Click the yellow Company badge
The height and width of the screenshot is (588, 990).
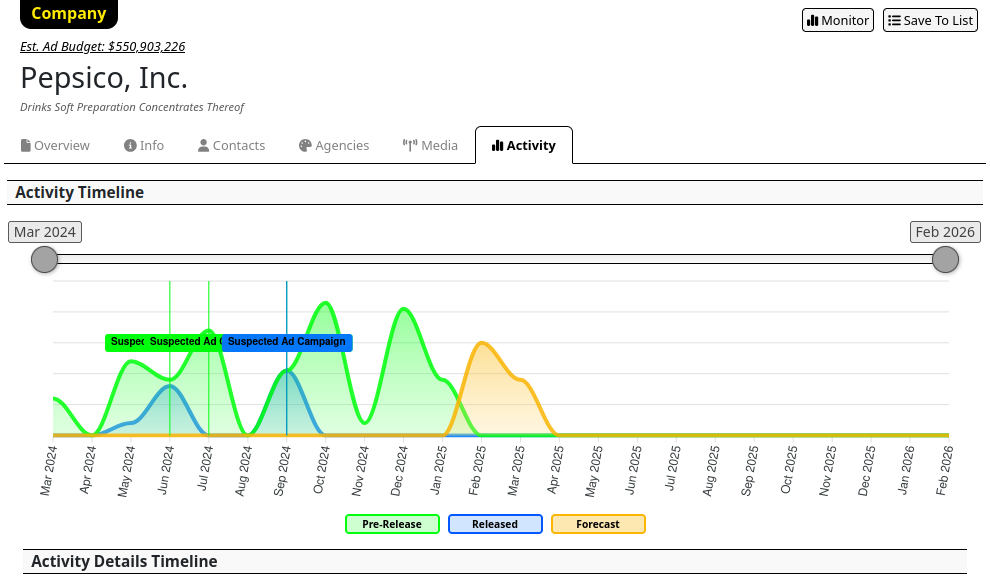(69, 13)
